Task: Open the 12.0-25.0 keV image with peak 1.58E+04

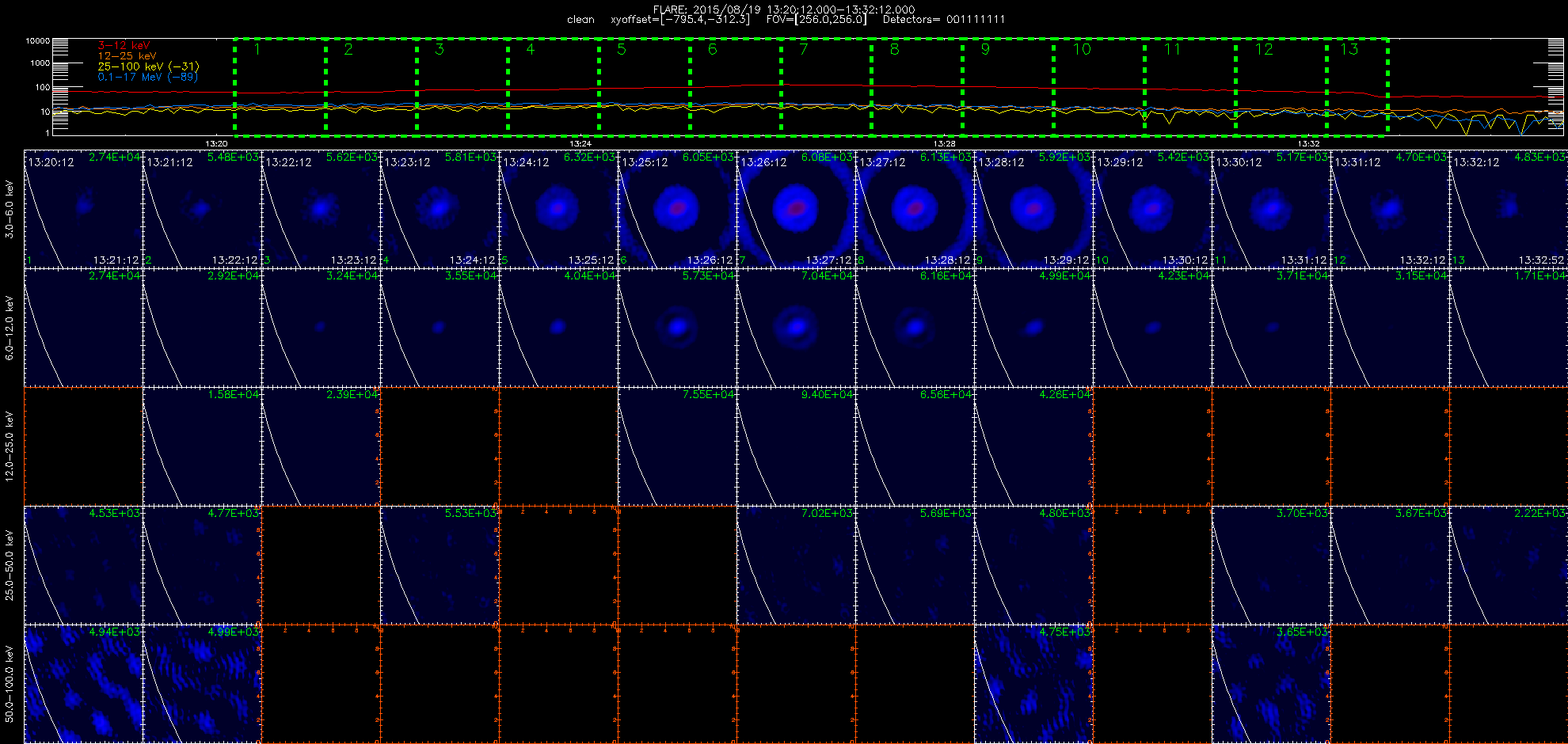Action: click(202, 446)
